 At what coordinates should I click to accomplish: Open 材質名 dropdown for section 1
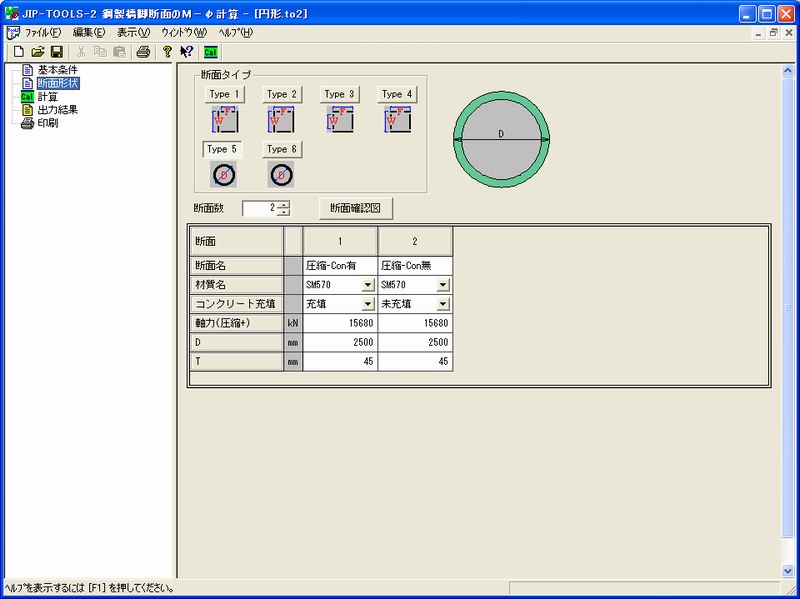(x=368, y=286)
